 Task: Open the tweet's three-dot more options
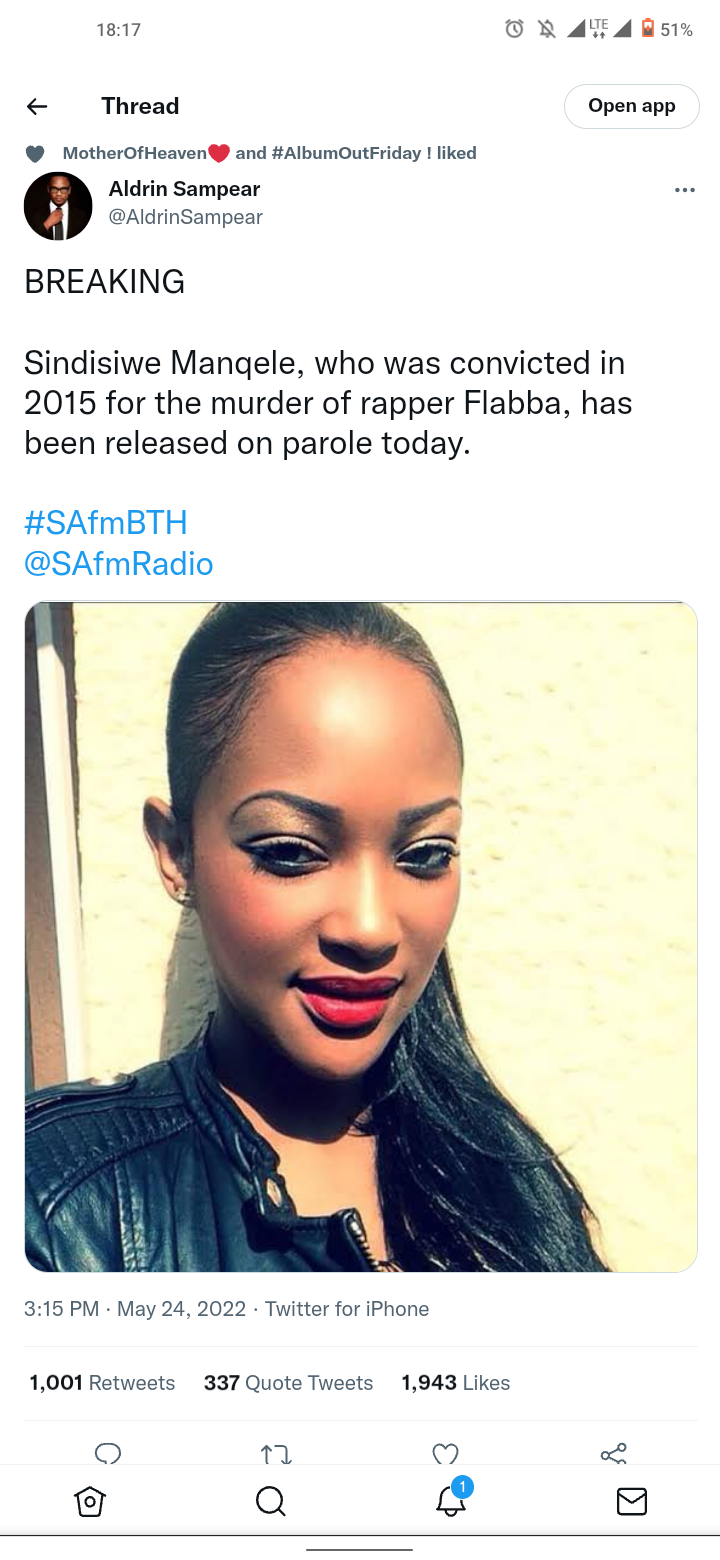[x=684, y=190]
